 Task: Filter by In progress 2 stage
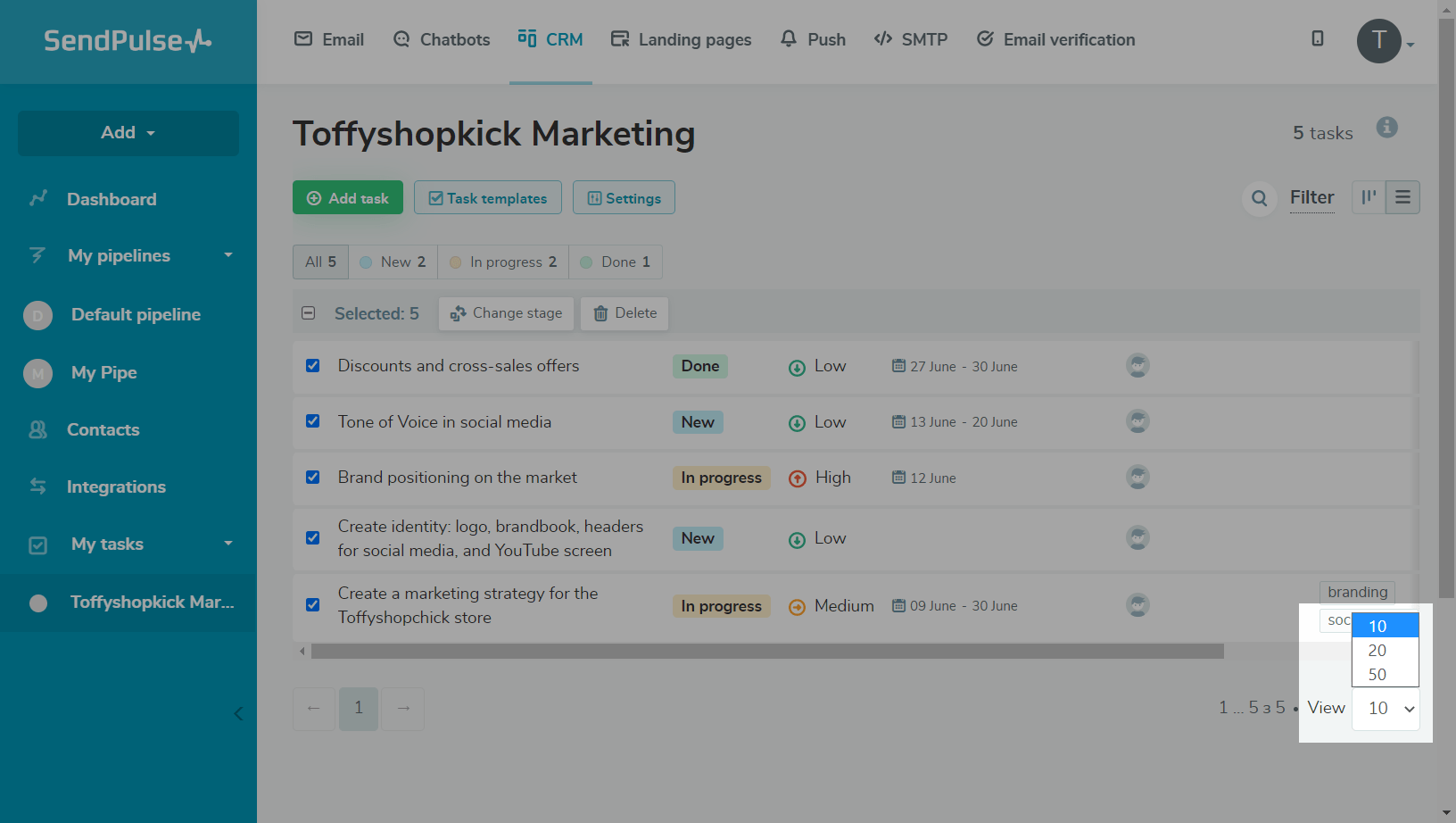[503, 262]
